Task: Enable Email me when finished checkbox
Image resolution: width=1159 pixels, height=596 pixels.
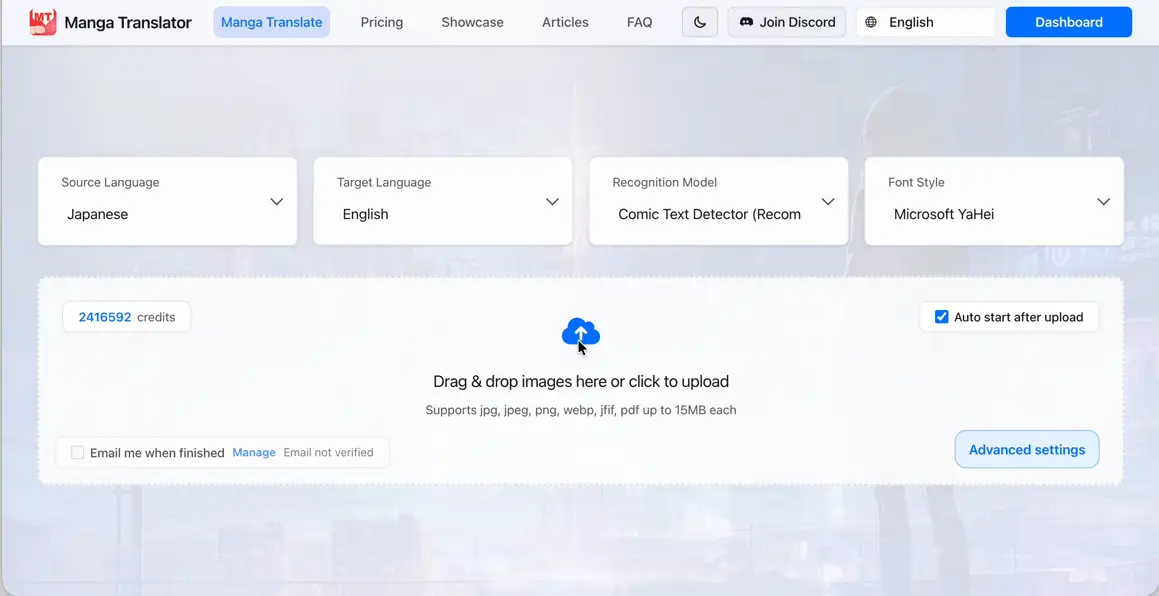Action: [78, 453]
